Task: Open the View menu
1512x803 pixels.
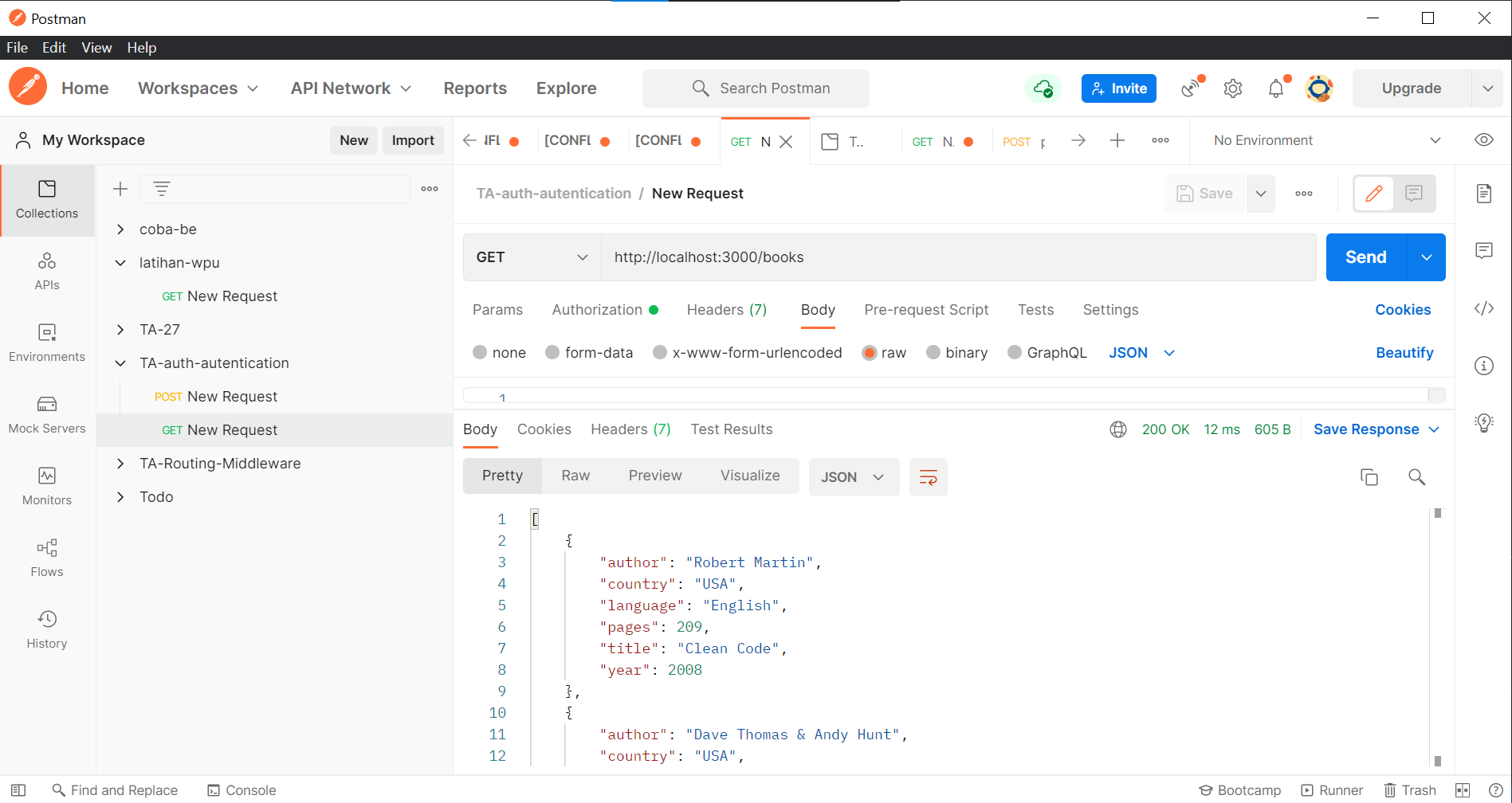Action: coord(96,47)
